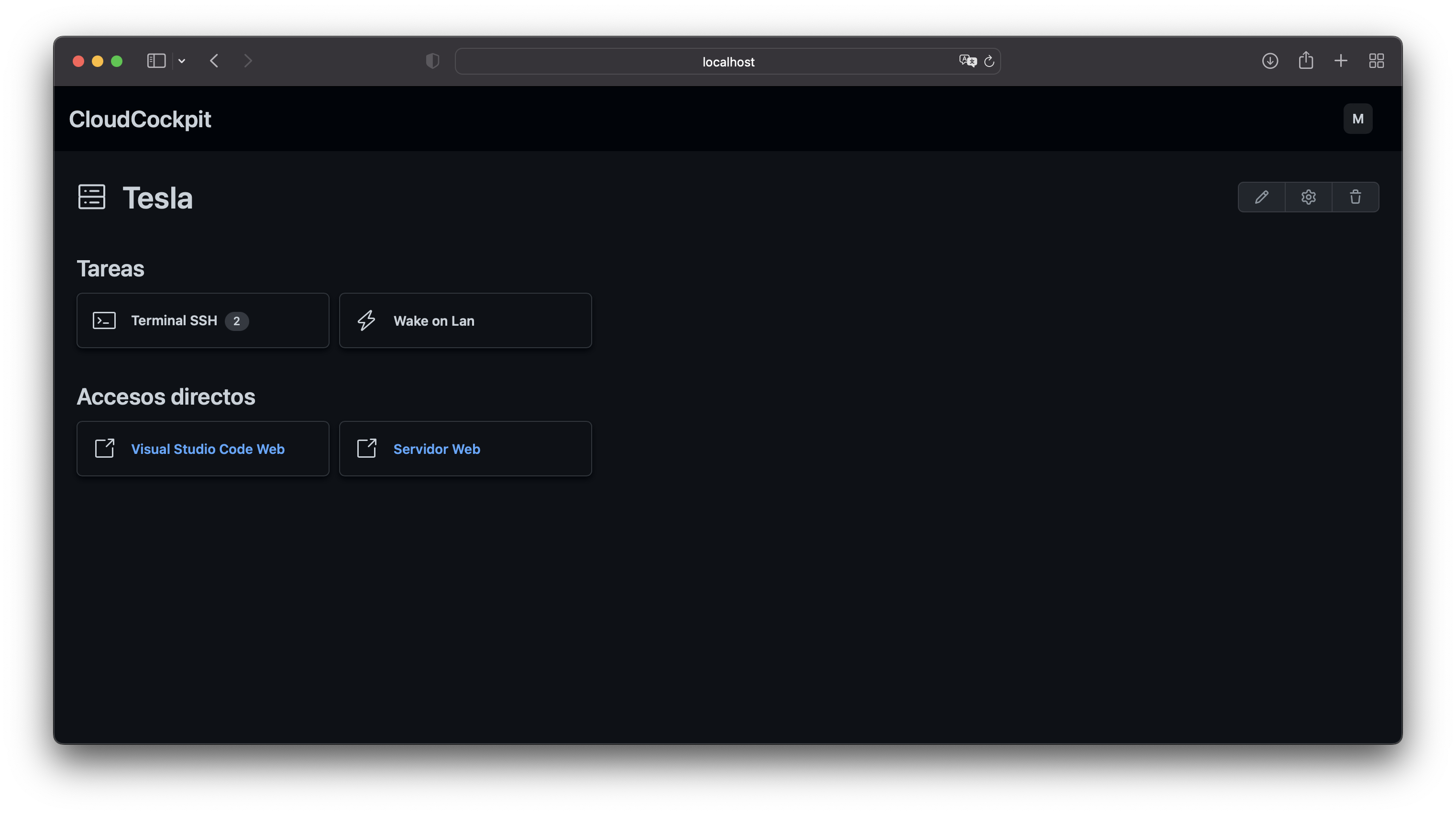This screenshot has height=815, width=1456.
Task: Open Tesla settings gear icon
Action: [x=1309, y=197]
